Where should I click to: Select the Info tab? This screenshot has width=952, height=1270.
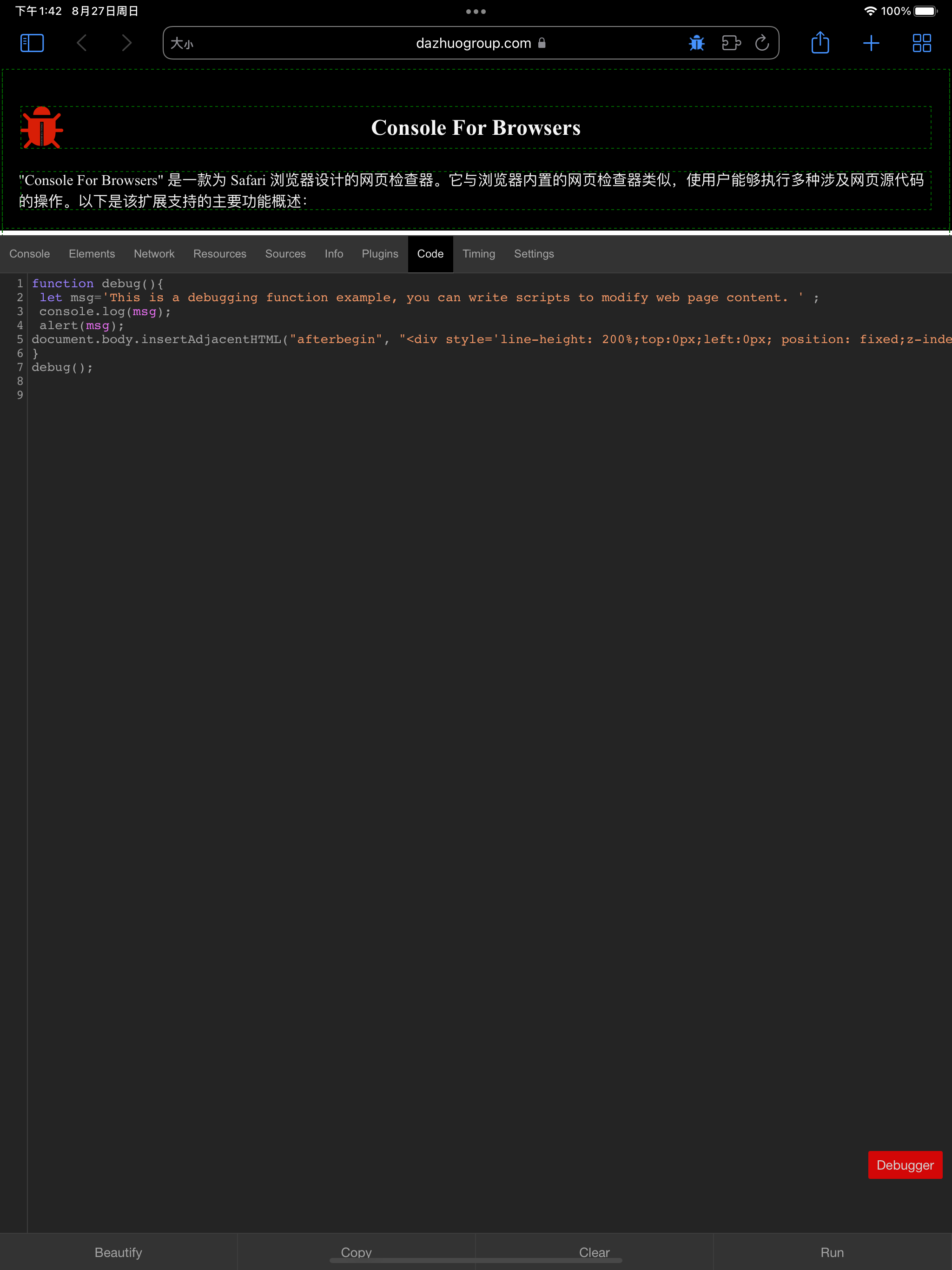(x=334, y=254)
